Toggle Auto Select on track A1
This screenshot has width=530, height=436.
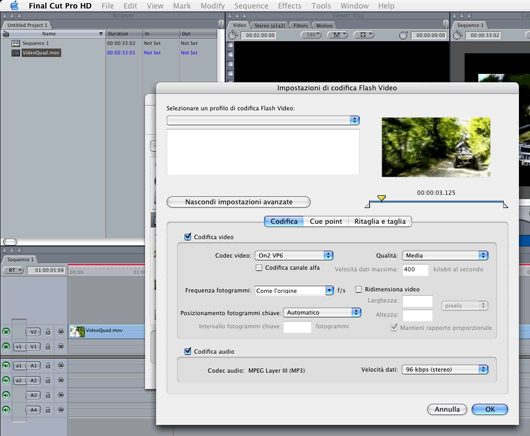click(61, 366)
